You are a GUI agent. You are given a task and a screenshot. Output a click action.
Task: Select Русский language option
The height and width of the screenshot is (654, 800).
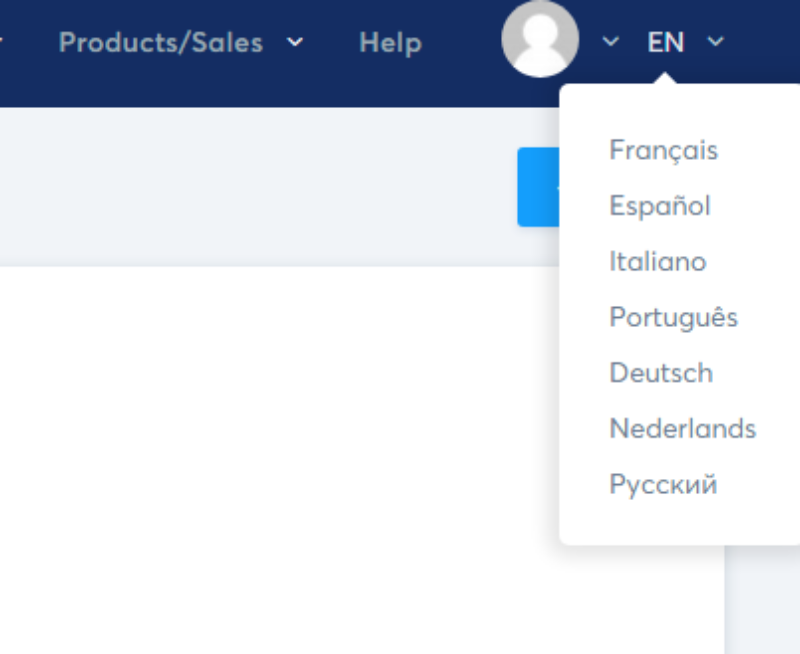pyautogui.click(x=663, y=485)
